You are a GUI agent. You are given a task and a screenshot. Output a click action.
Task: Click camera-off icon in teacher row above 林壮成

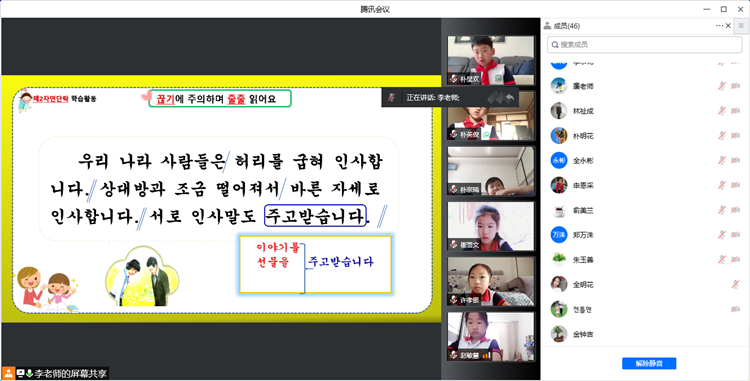tap(735, 86)
